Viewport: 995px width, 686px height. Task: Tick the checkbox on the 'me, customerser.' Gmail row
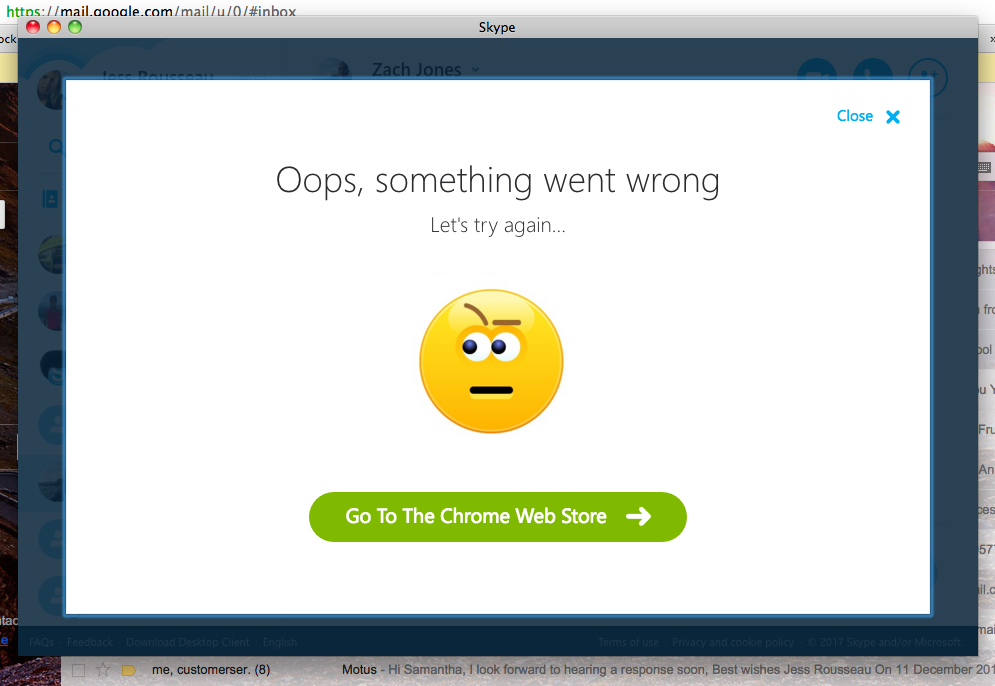point(79,670)
